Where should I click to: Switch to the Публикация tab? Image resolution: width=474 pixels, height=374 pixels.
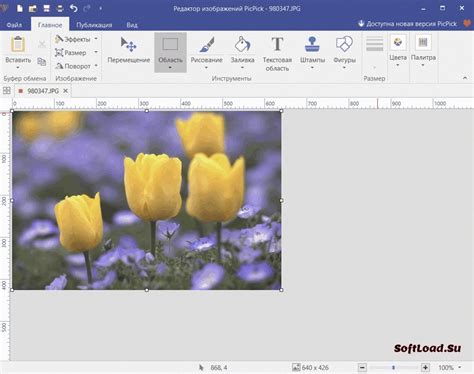point(94,25)
